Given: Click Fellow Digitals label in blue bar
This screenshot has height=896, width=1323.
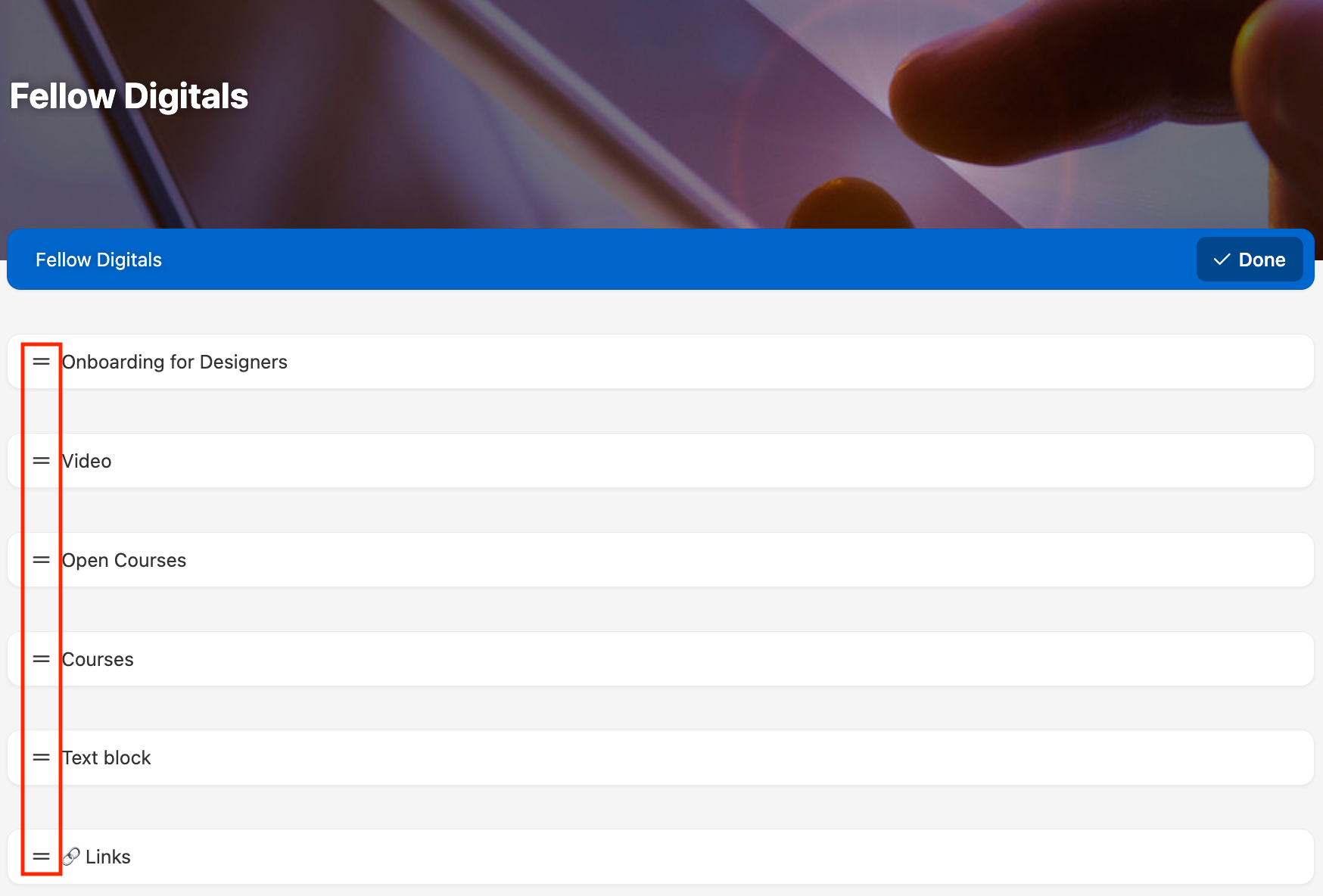Looking at the screenshot, I should click(99, 260).
